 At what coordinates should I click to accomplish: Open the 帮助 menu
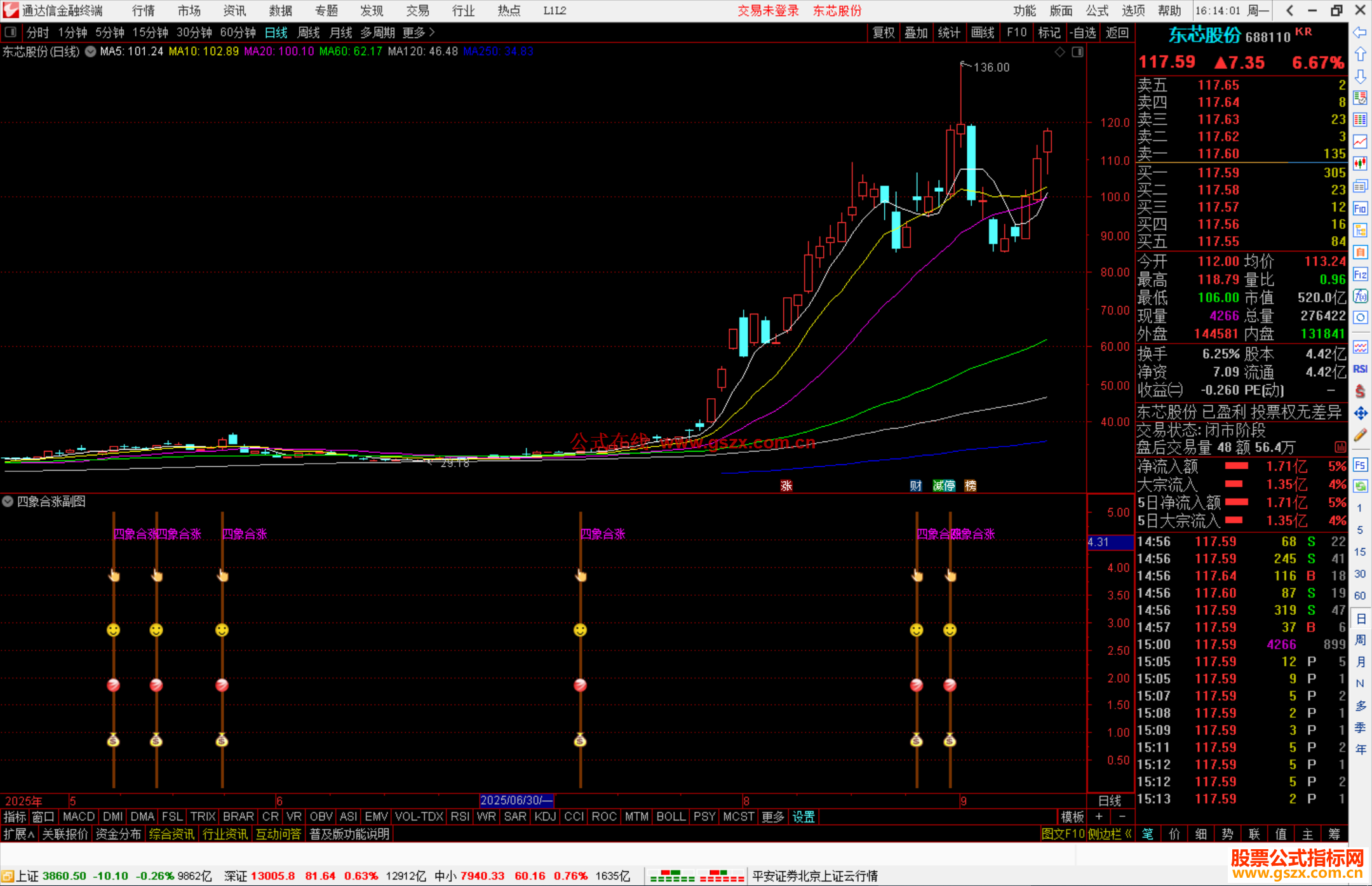coord(1169,11)
